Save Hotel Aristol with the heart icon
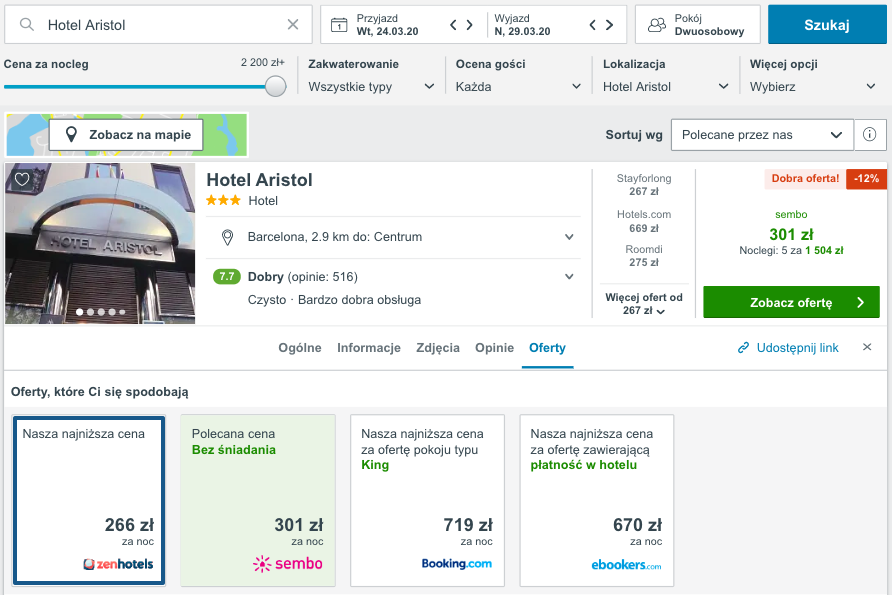This screenshot has width=892, height=595. [x=22, y=180]
